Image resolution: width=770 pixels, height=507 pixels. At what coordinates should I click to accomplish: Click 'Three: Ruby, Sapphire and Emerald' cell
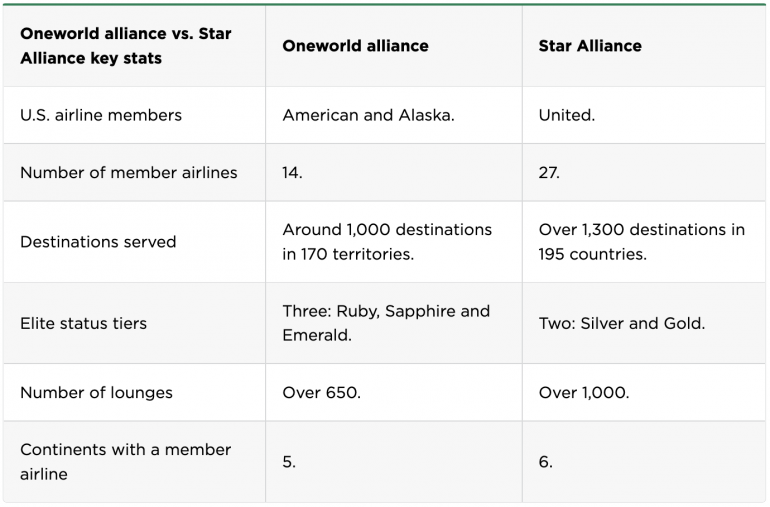(386, 323)
